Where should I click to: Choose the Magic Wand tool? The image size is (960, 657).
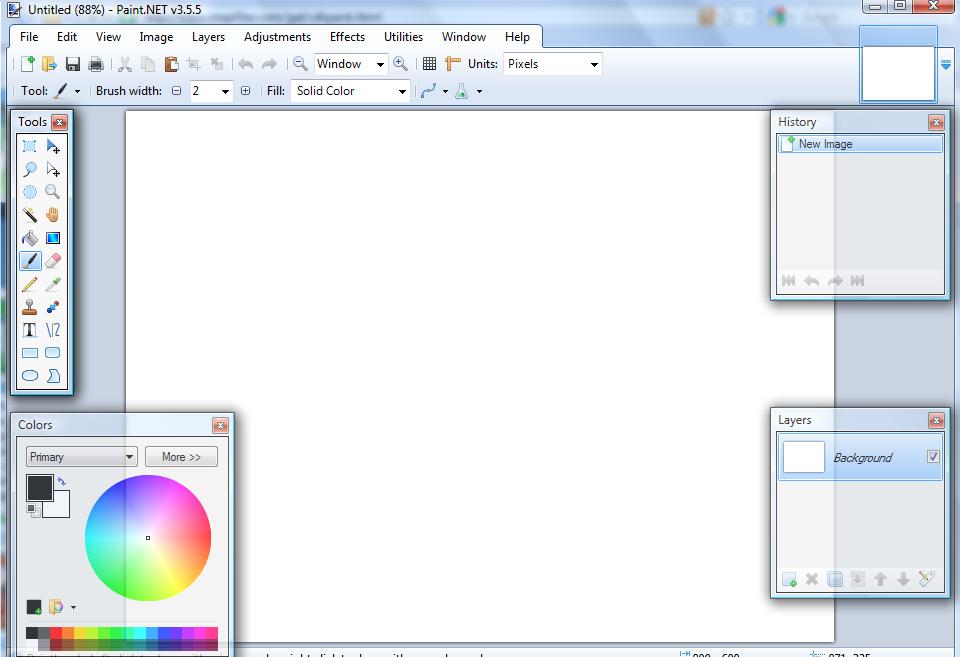tap(30, 215)
